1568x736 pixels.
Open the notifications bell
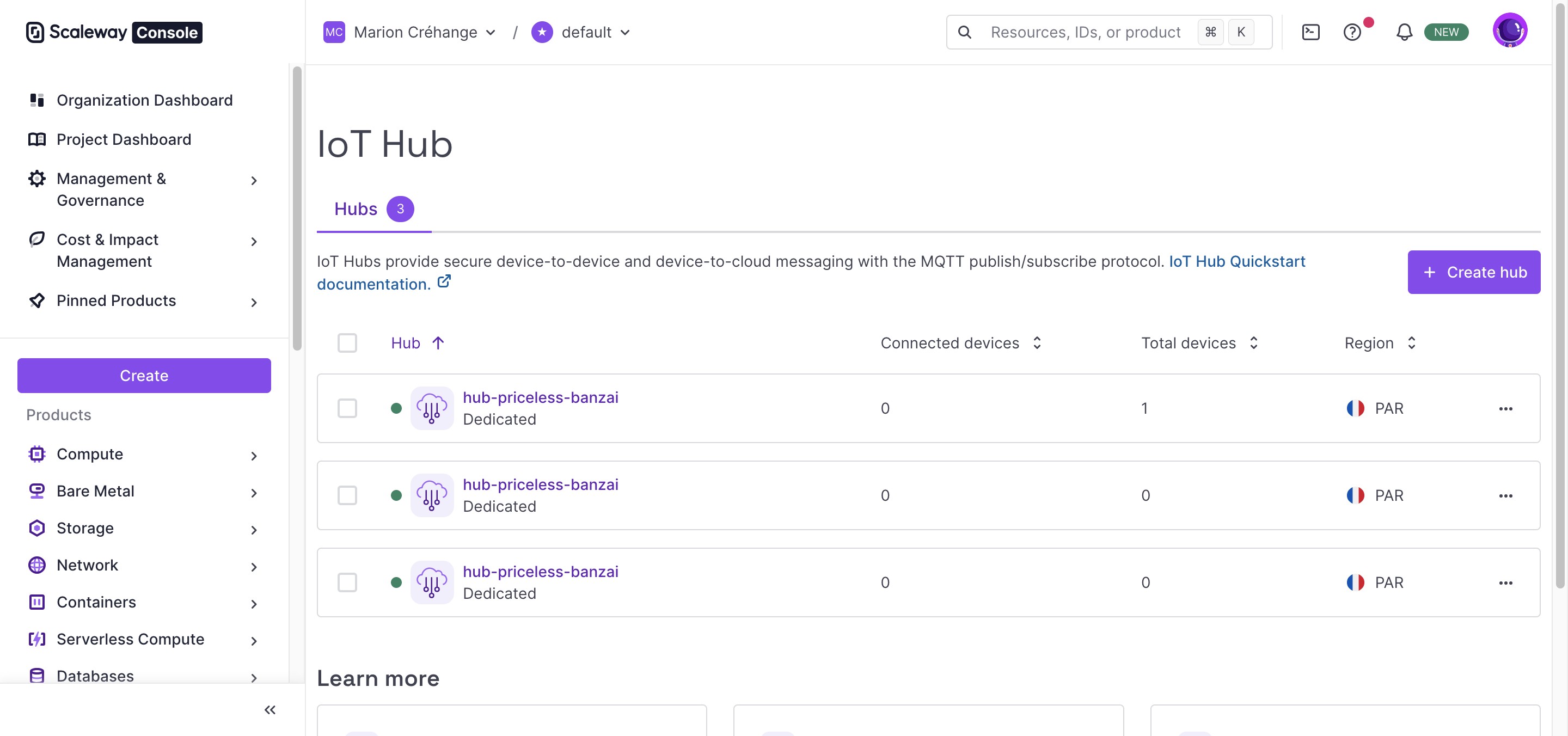[x=1404, y=32]
